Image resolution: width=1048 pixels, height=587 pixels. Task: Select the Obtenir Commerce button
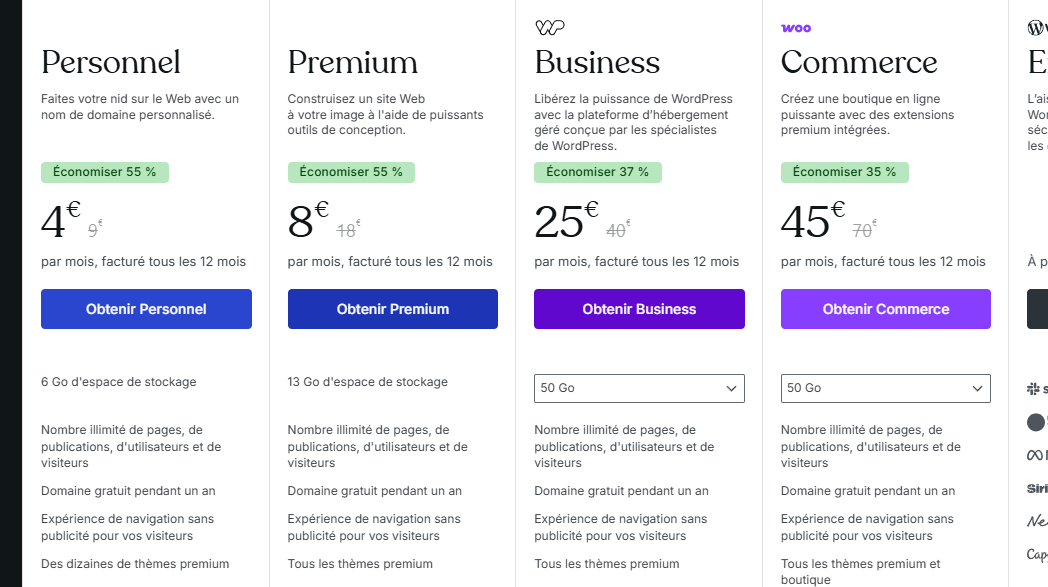pos(885,309)
